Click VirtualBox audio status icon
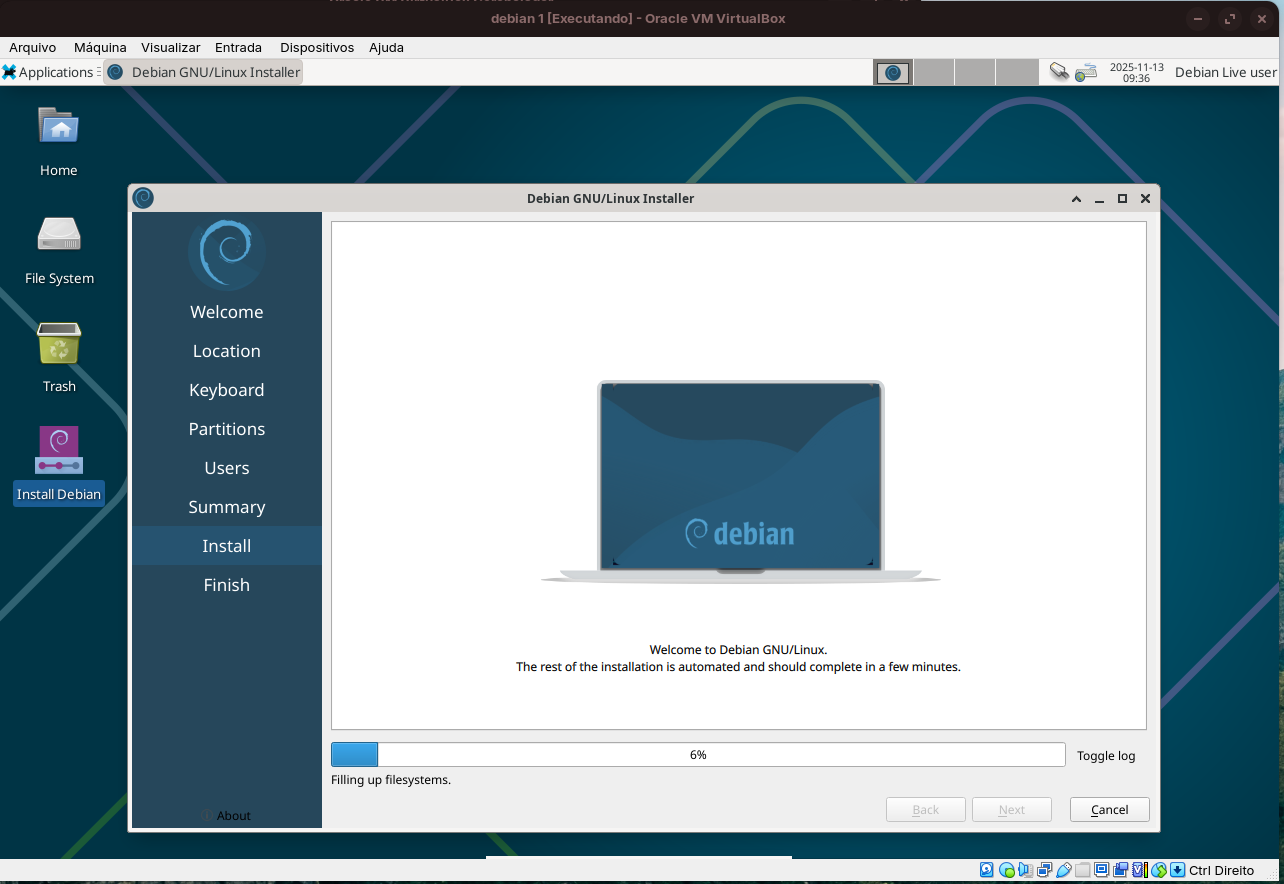The width and height of the screenshot is (1284, 884). tap(1027, 870)
